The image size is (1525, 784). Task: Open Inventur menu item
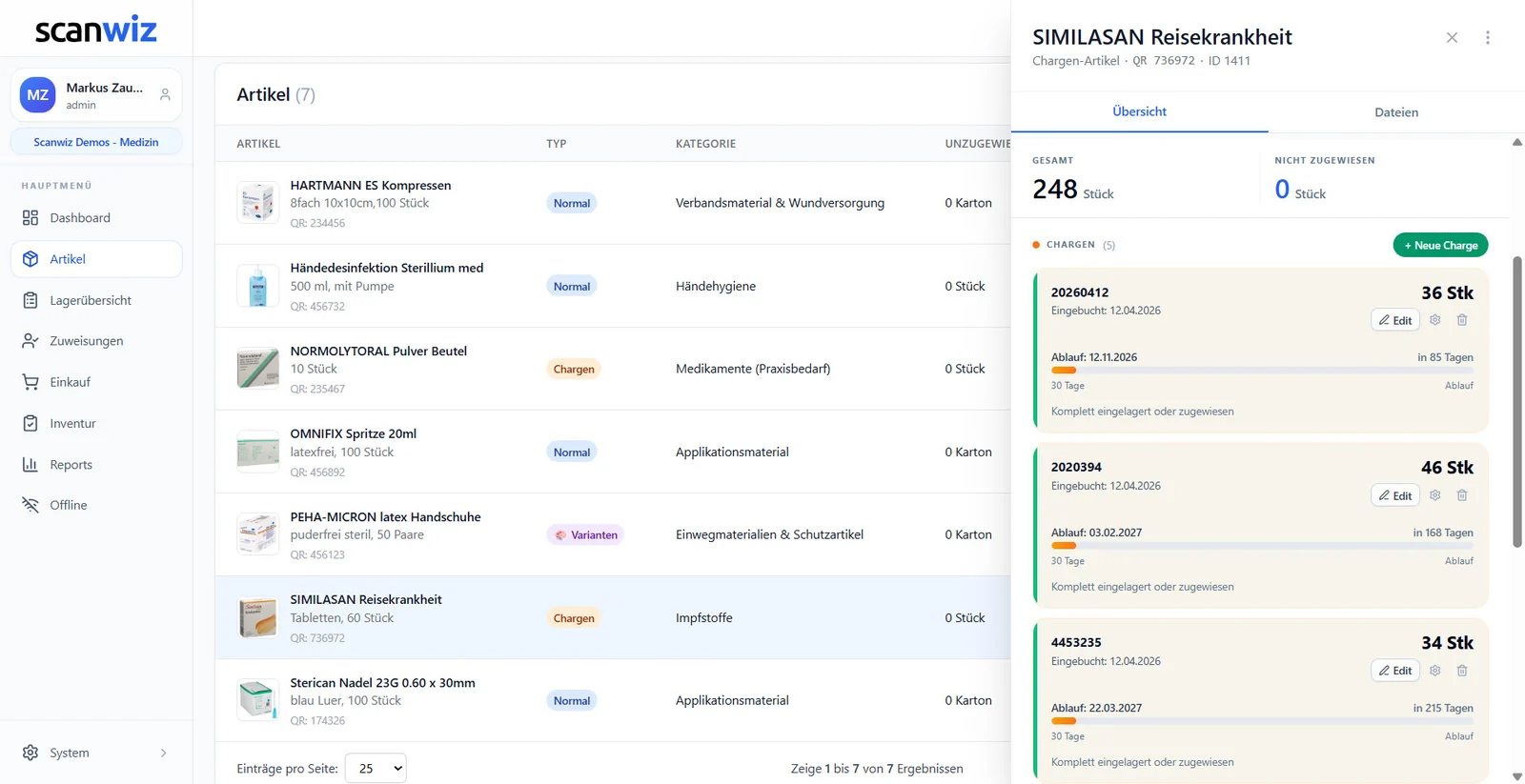96,423
